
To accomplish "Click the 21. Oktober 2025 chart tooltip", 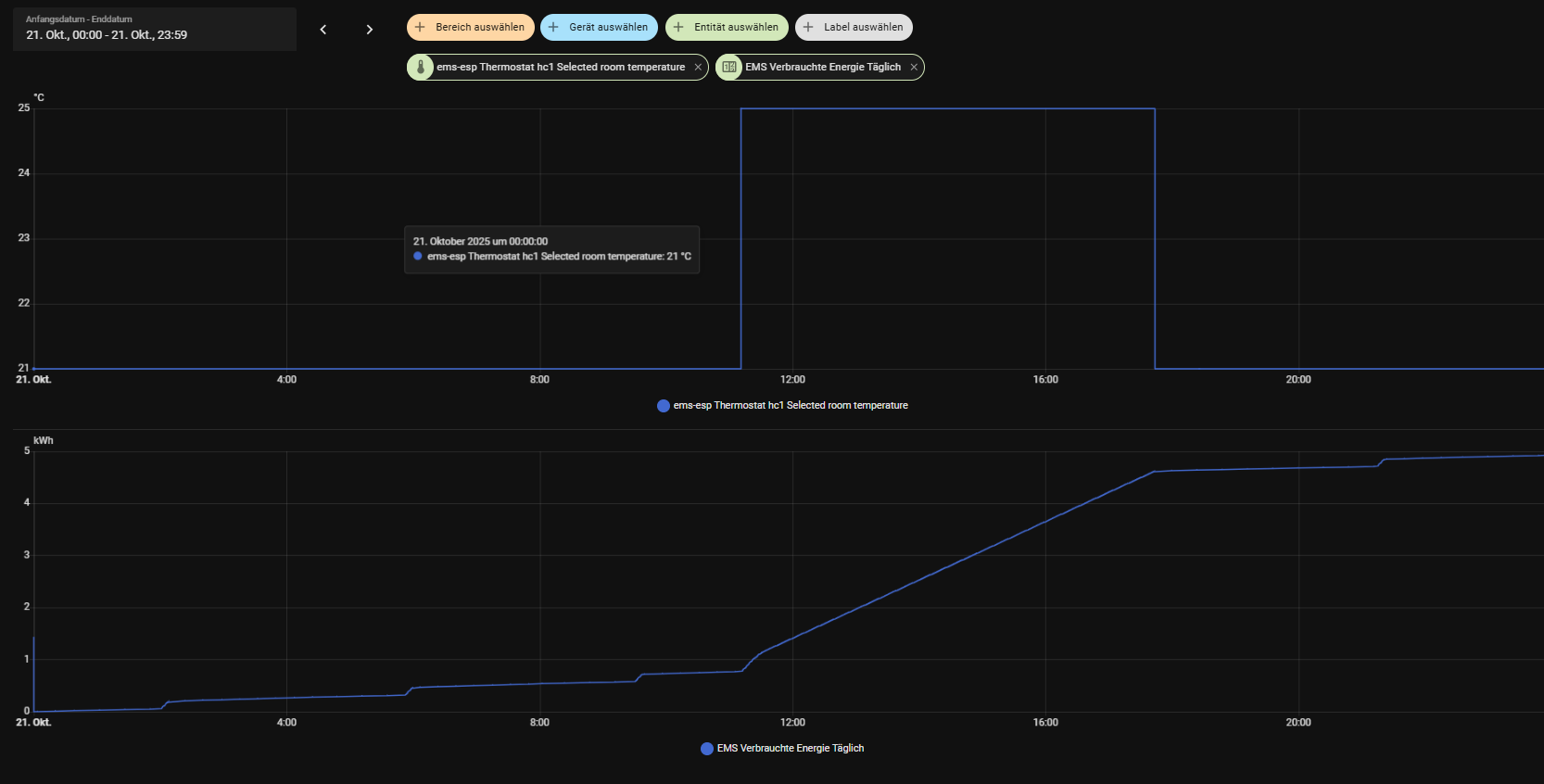I will [x=551, y=249].
